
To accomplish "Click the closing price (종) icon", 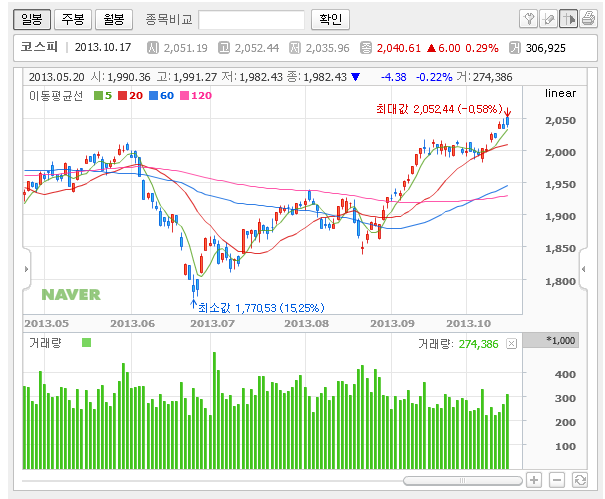I will (366, 48).
